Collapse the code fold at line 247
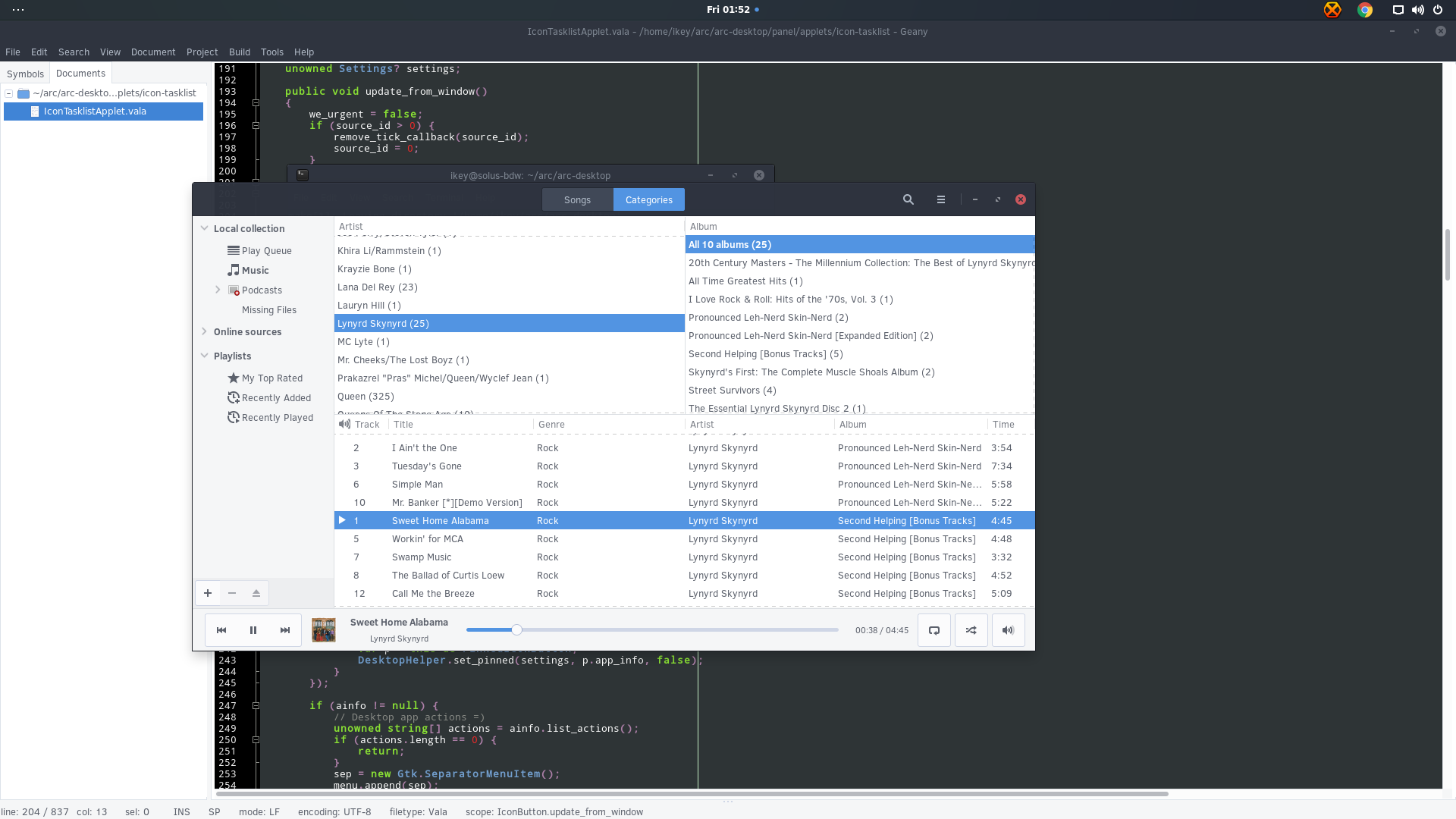The width and height of the screenshot is (1456, 819). coord(256,706)
